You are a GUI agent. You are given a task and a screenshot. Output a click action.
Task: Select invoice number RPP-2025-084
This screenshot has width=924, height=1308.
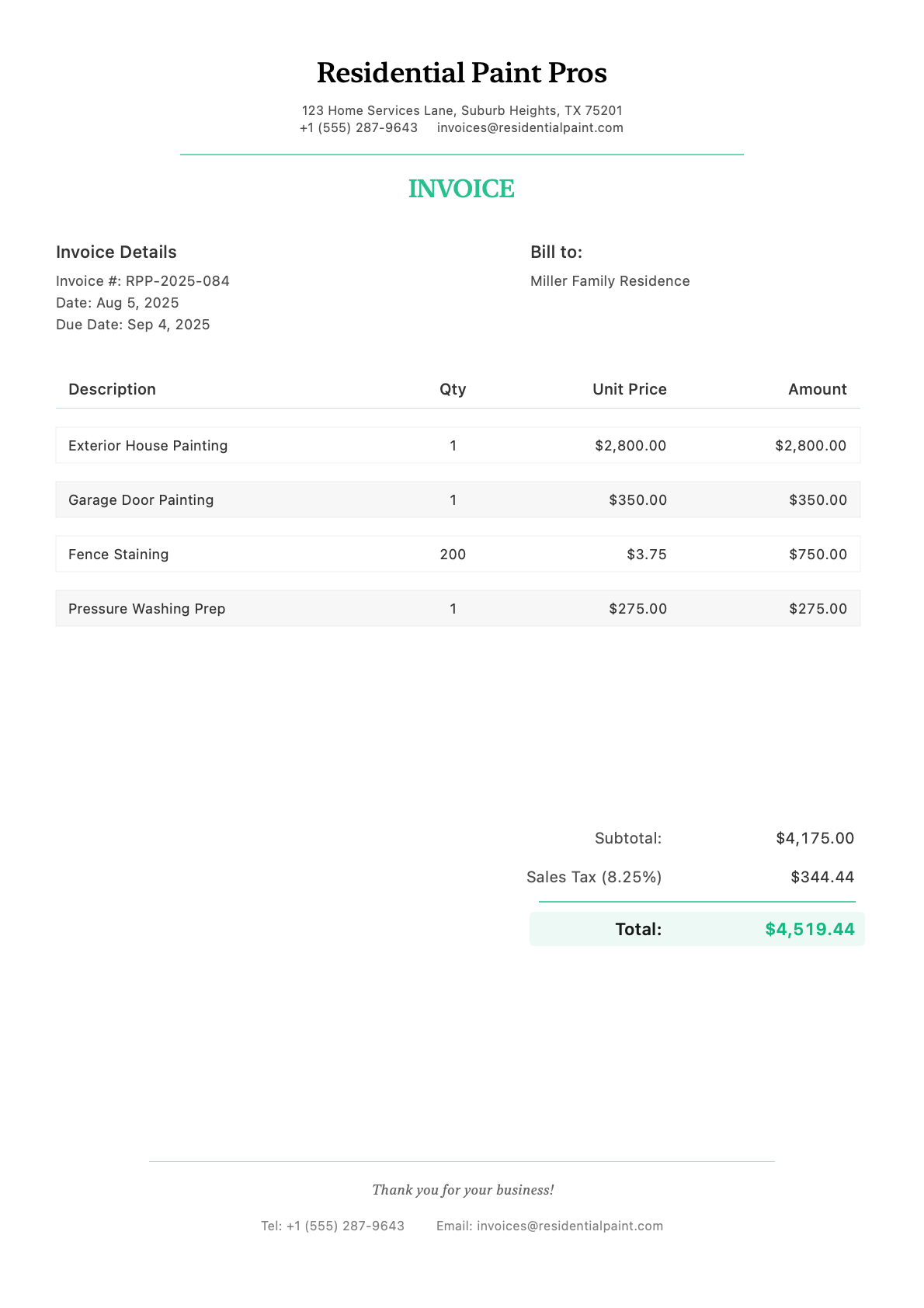pos(178,281)
